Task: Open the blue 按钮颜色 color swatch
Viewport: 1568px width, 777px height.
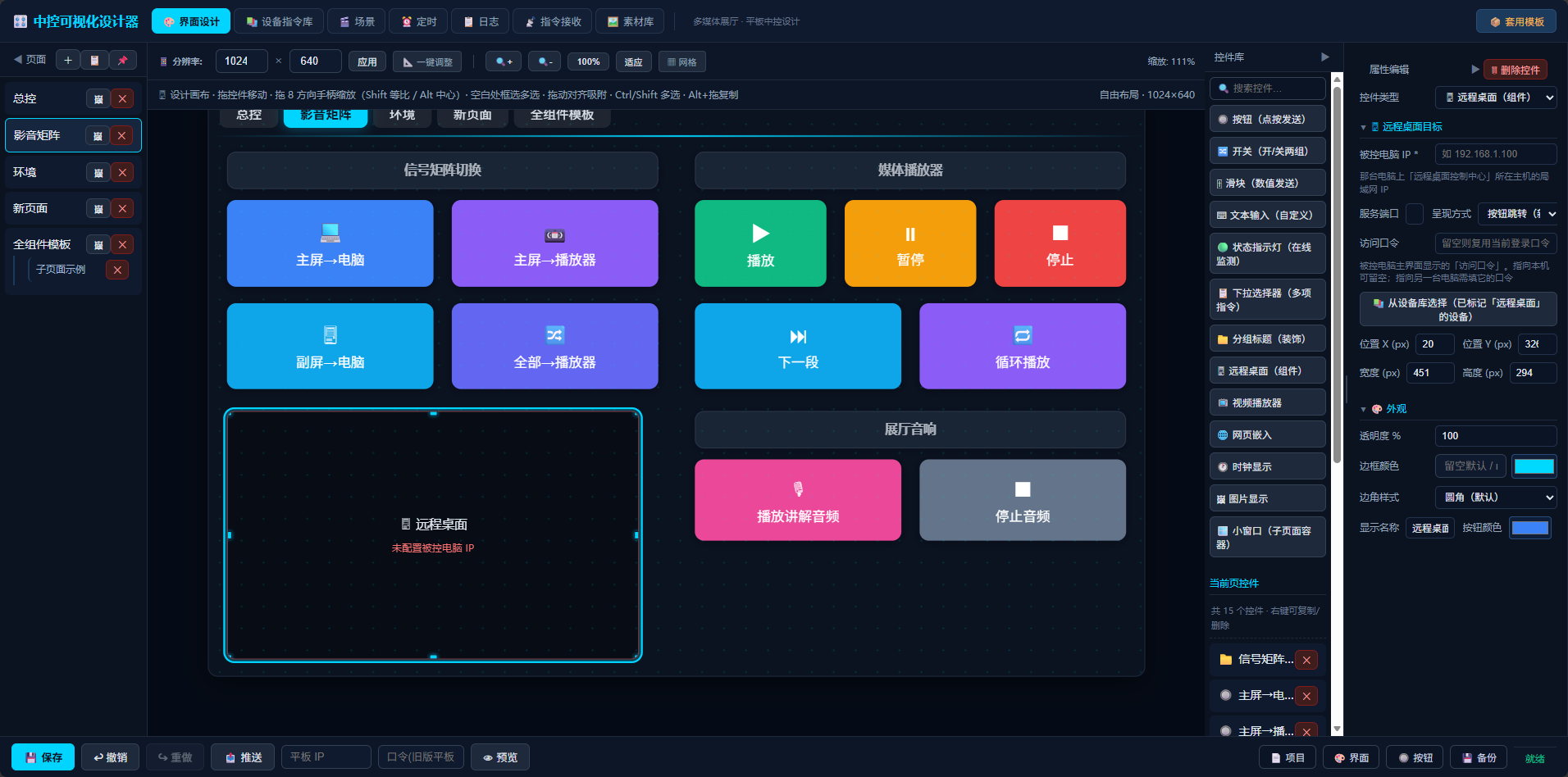Action: [1530, 528]
